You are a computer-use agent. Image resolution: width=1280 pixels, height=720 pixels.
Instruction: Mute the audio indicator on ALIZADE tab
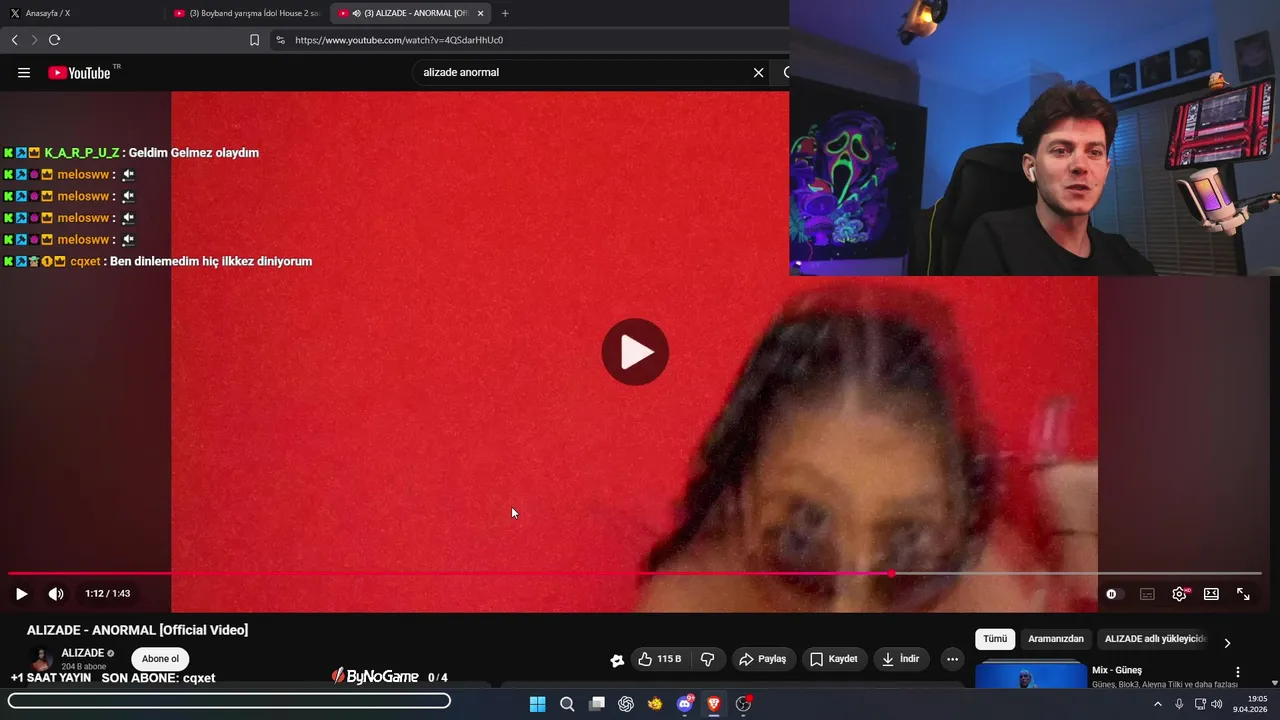(357, 13)
